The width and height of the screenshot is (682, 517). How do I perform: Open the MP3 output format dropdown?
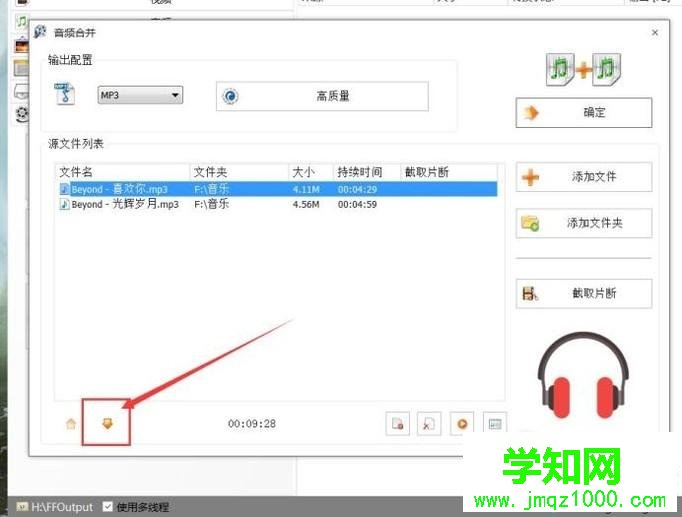pos(140,95)
